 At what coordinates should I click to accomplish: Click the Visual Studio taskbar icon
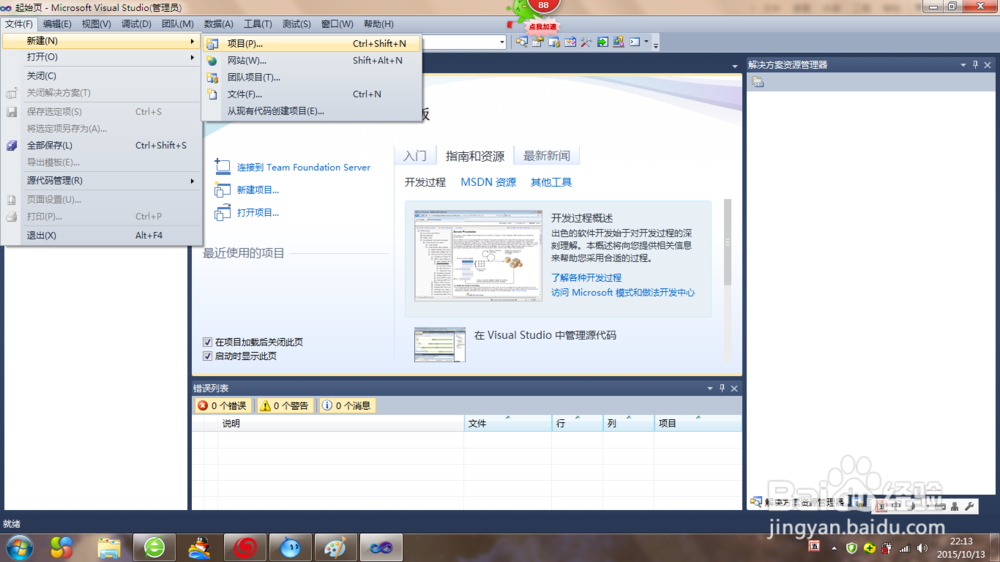[381, 547]
